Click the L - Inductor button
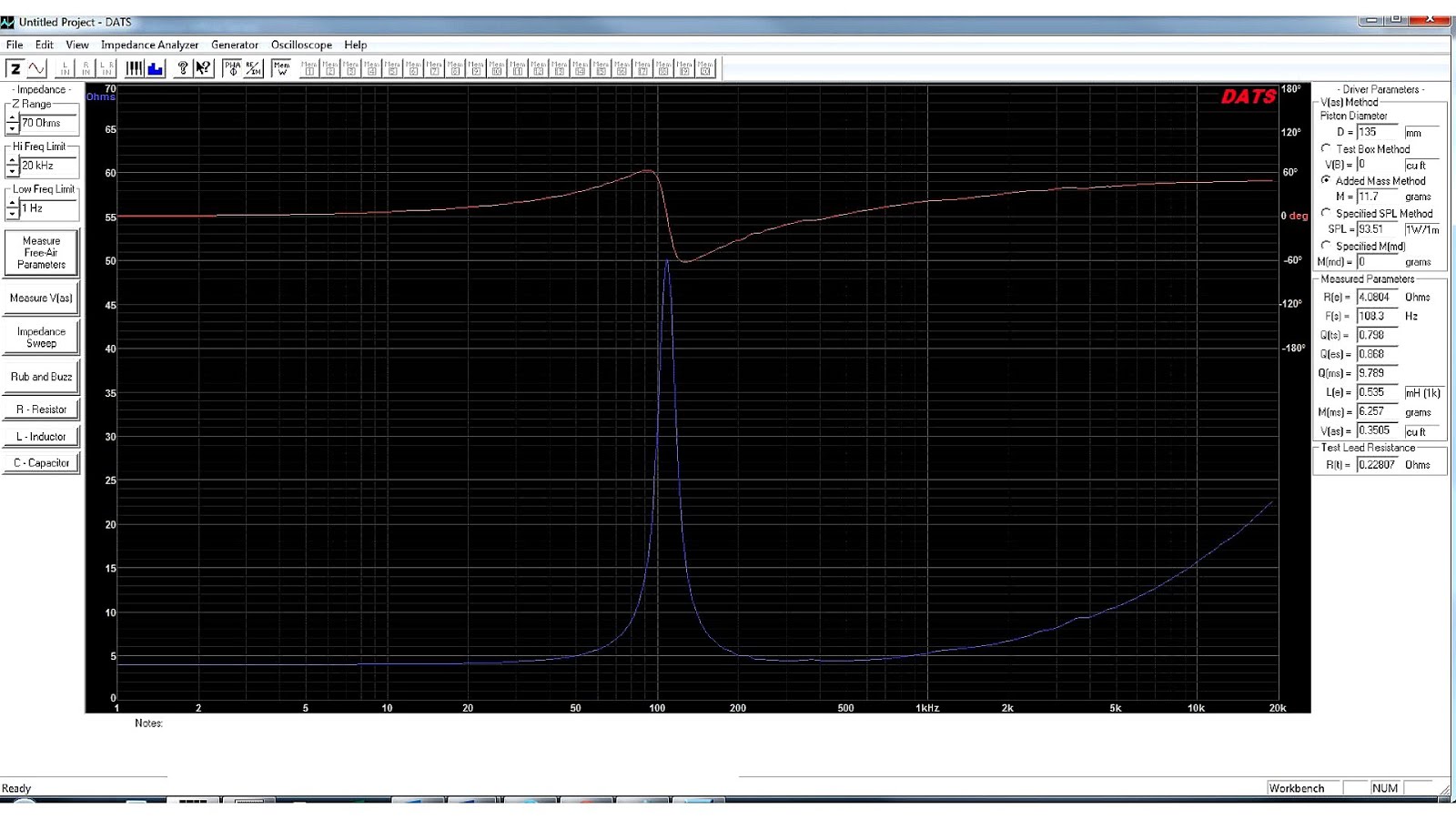This screenshot has height=819, width=1456. click(41, 437)
